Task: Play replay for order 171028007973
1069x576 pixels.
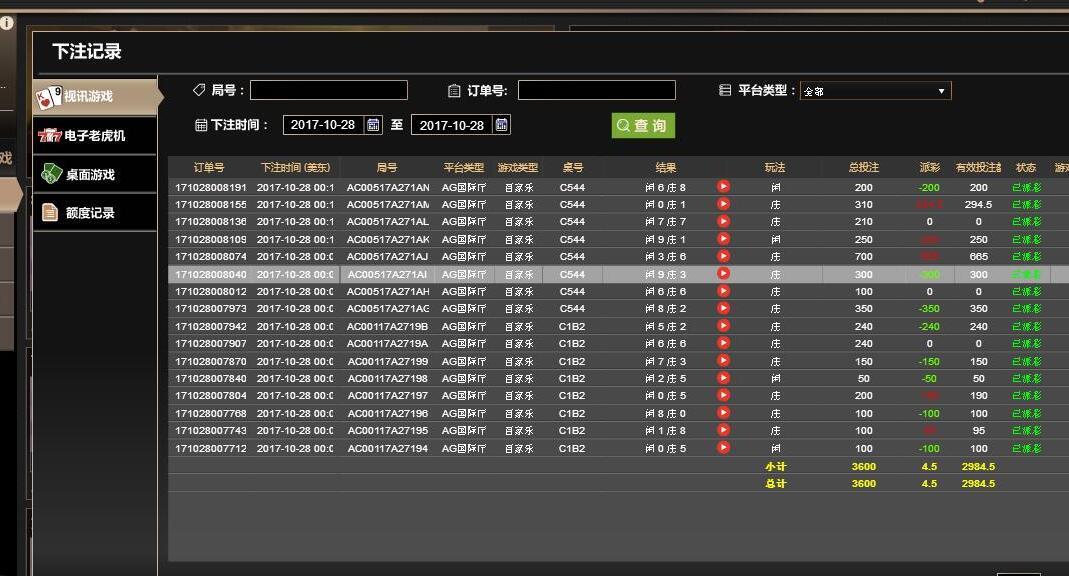Action: point(723,308)
